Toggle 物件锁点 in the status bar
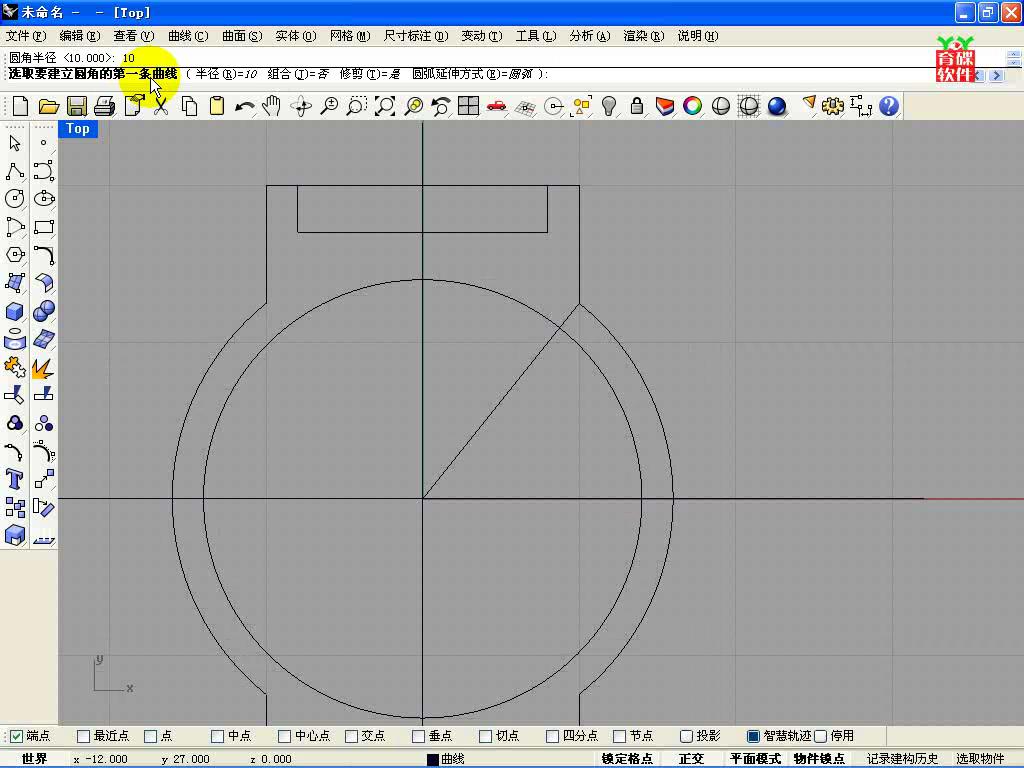Screen dimensions: 1024x768 click(x=819, y=759)
